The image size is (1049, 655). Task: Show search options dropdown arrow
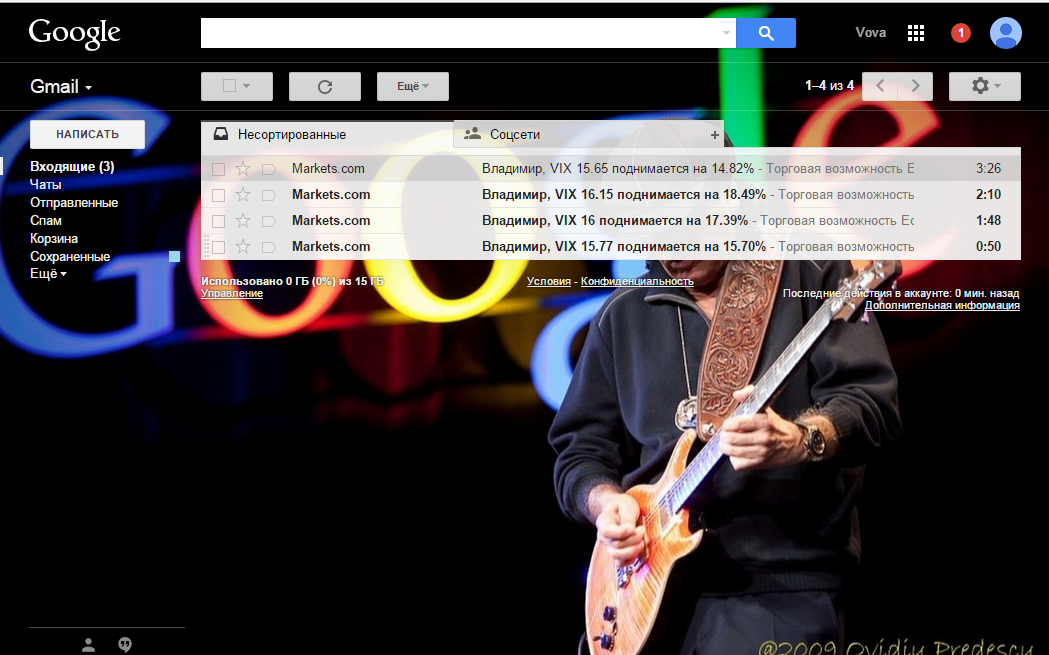727,33
